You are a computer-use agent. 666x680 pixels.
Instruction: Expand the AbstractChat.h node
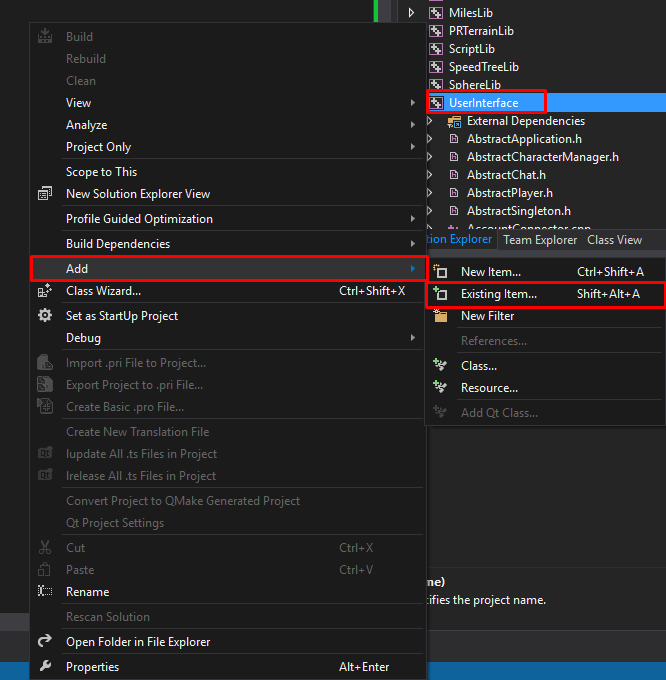430,175
